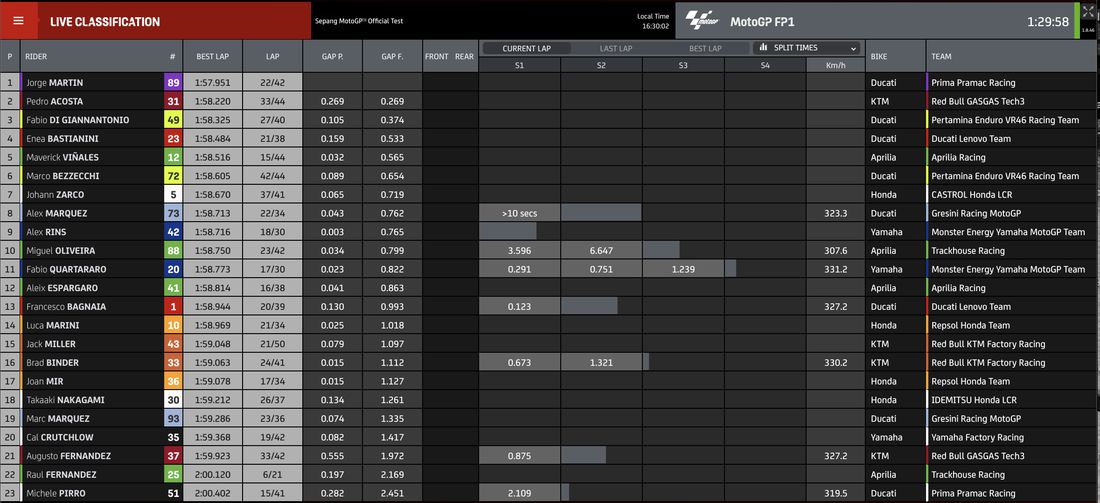Image resolution: width=1100 pixels, height=503 pixels.
Task: Click Di Giannantonio's number 49 badge
Action: (173, 120)
